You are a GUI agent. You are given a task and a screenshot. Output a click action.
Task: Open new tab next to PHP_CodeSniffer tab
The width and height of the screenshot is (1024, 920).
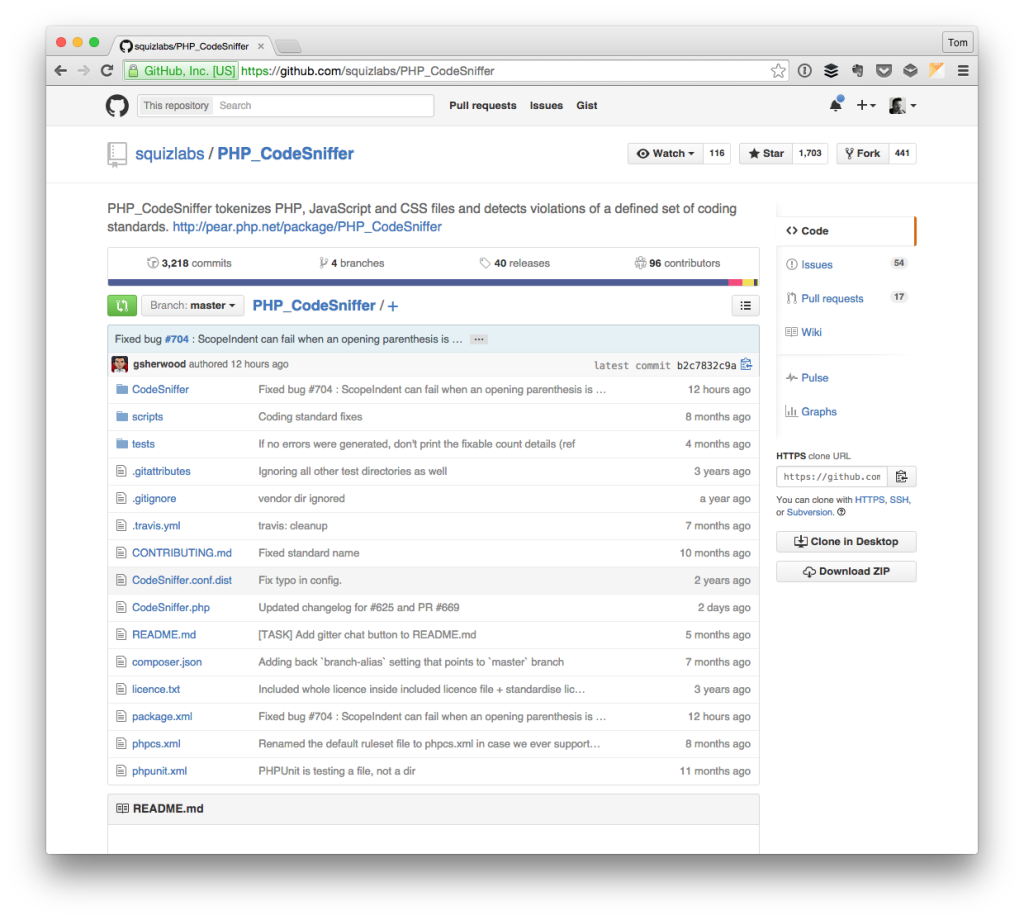[x=288, y=46]
